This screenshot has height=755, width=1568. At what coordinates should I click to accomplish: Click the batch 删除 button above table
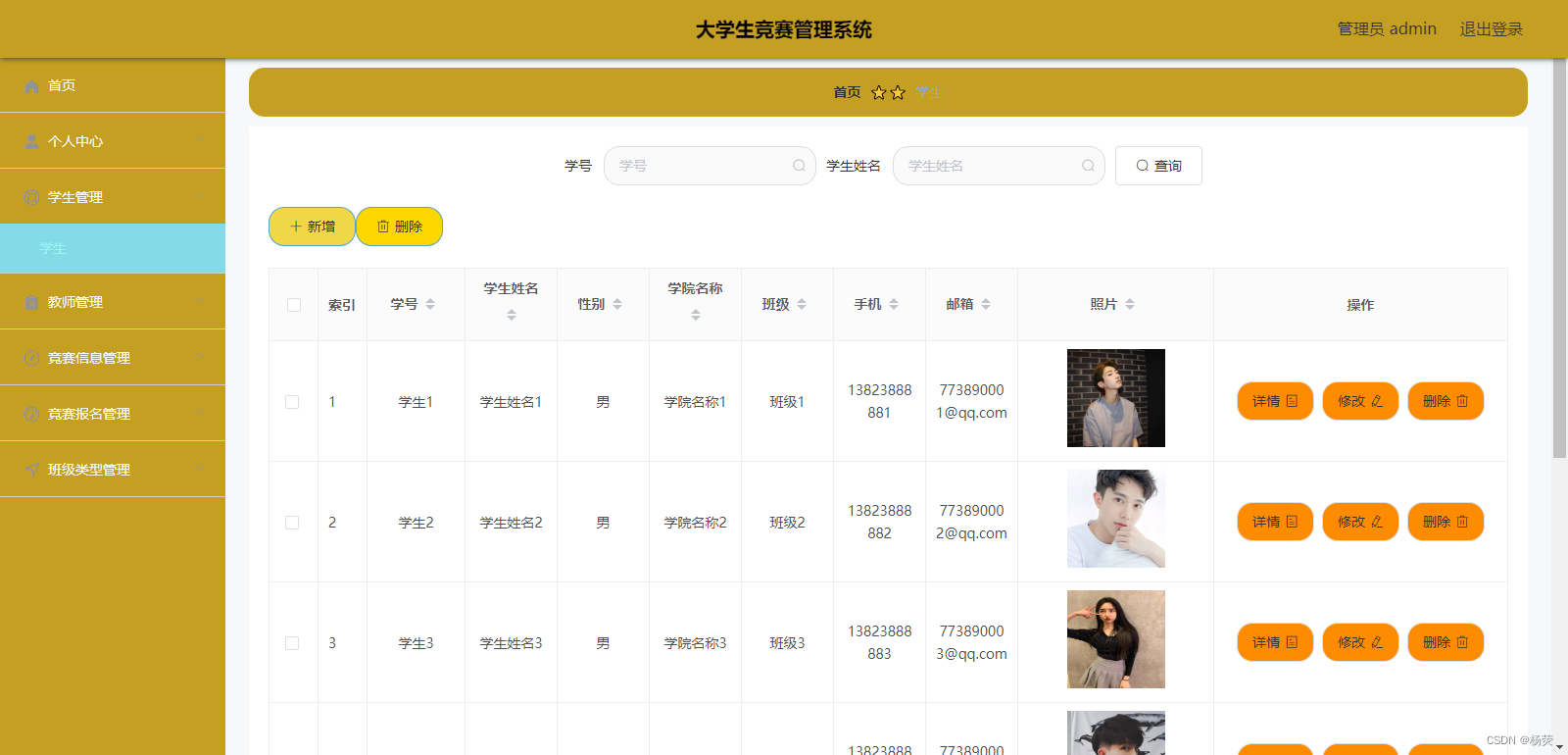click(x=399, y=226)
